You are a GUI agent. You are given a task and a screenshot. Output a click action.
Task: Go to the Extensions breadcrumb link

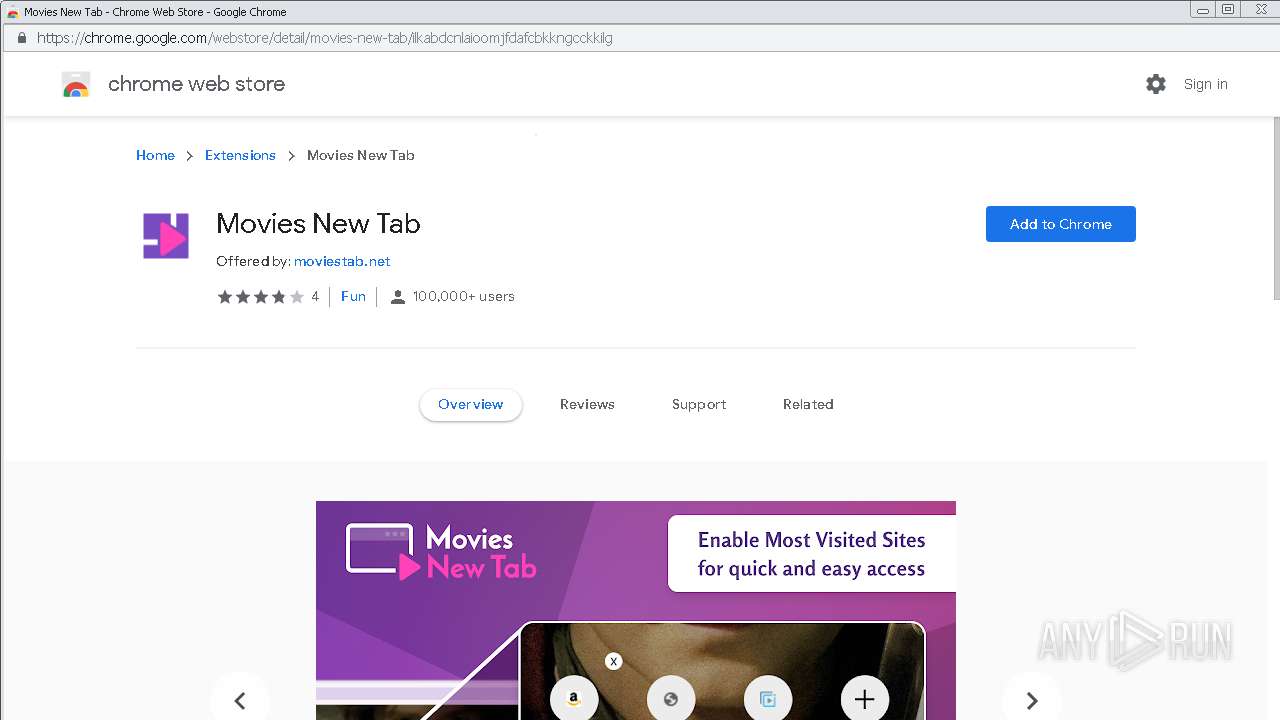[240, 155]
